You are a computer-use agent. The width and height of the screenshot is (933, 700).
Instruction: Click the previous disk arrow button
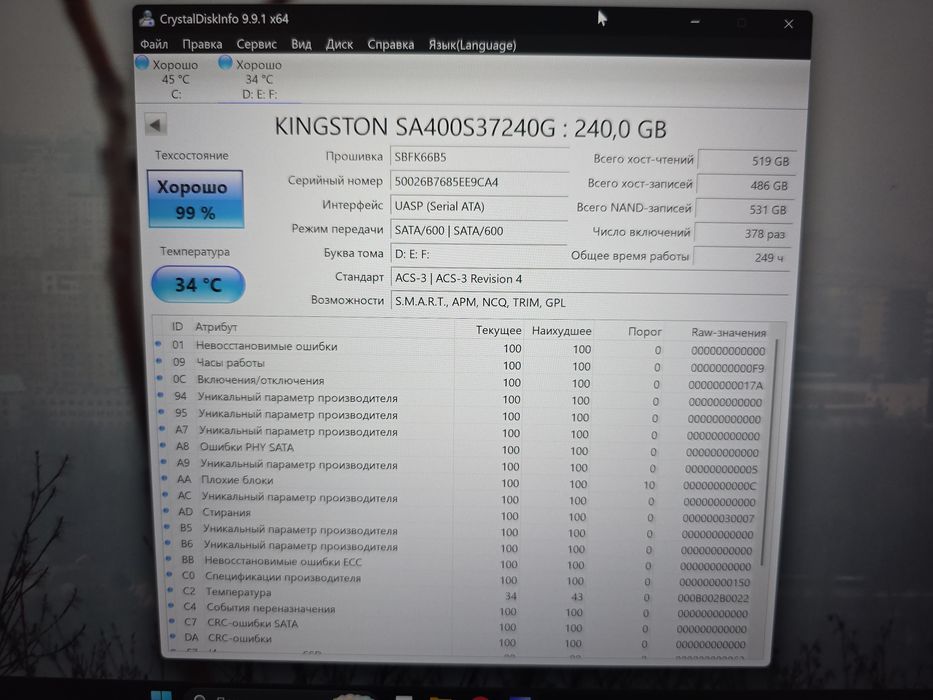point(155,125)
